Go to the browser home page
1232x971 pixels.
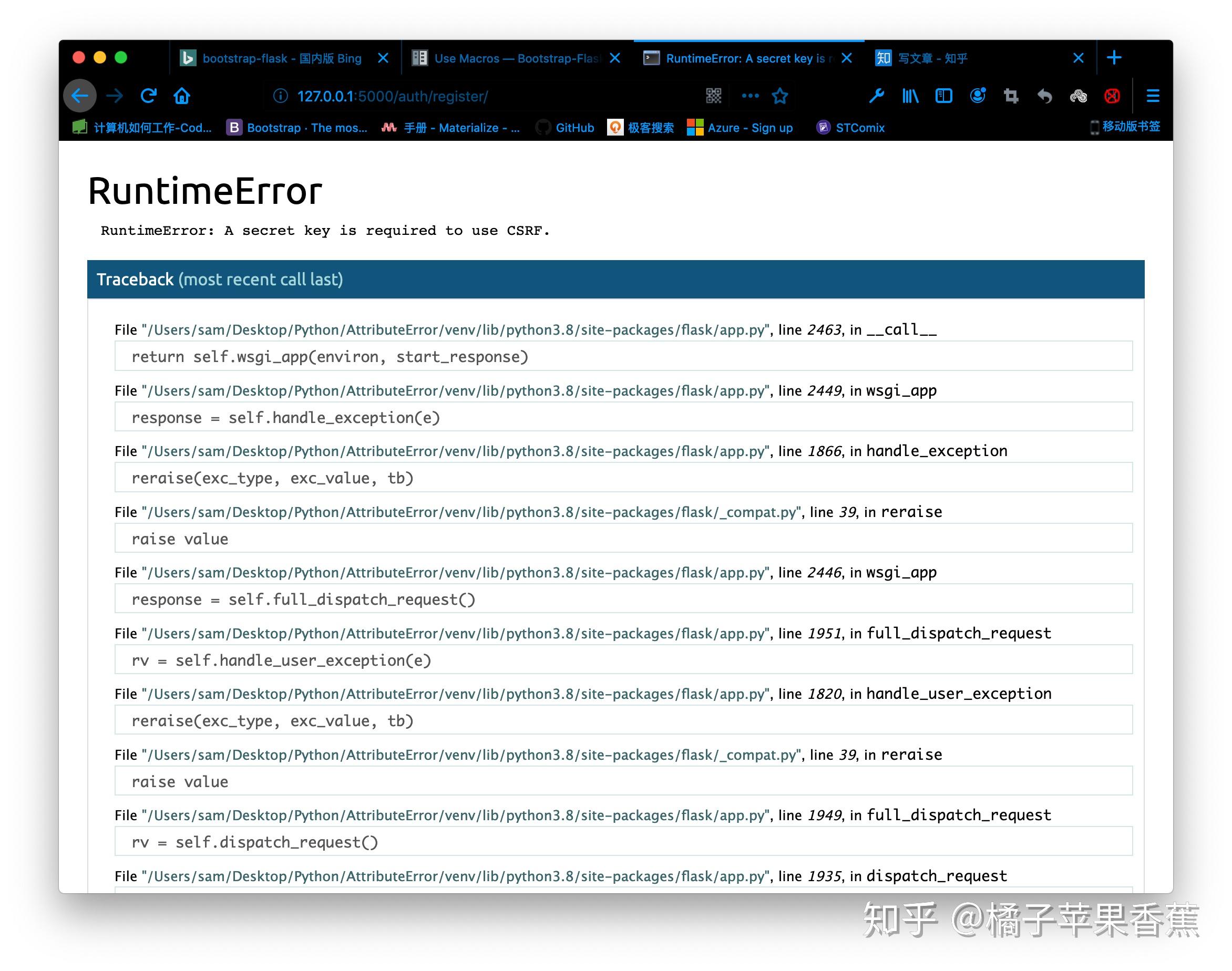[x=182, y=96]
